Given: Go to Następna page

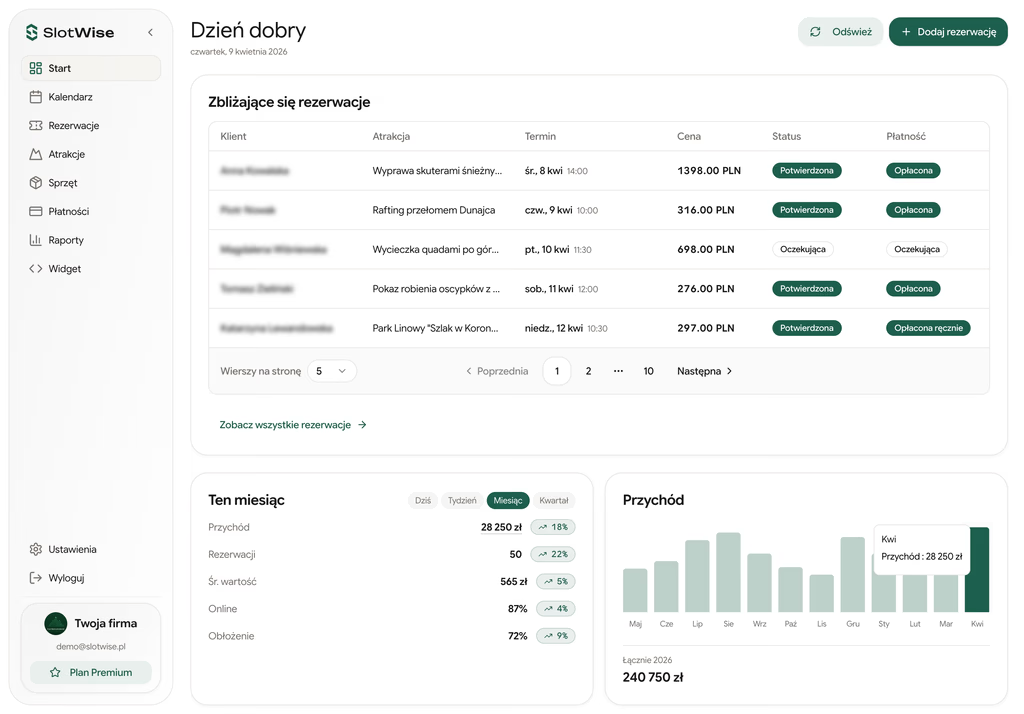Looking at the screenshot, I should pyautogui.click(x=704, y=371).
